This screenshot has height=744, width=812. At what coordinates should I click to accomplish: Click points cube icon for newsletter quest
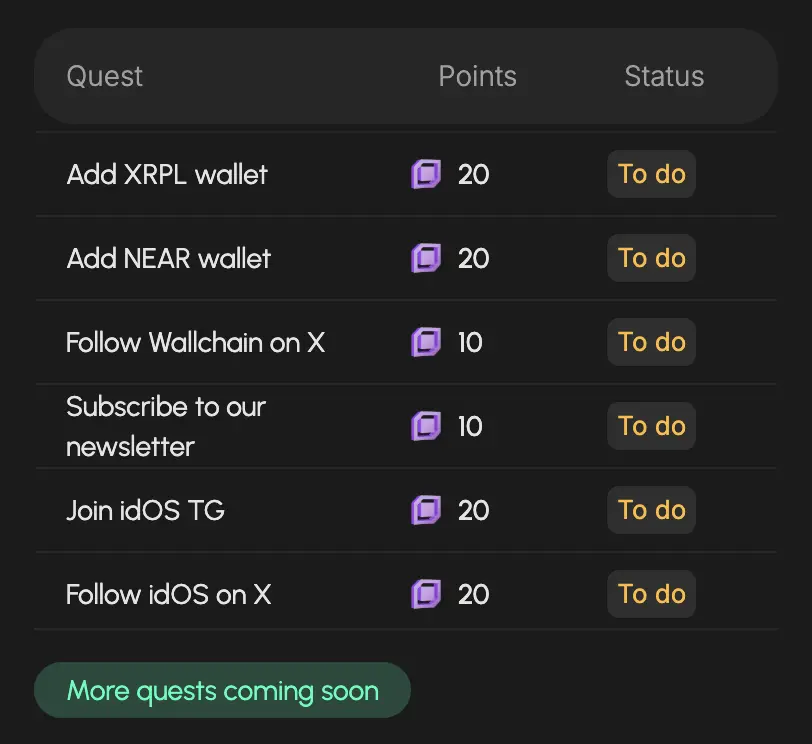click(426, 427)
